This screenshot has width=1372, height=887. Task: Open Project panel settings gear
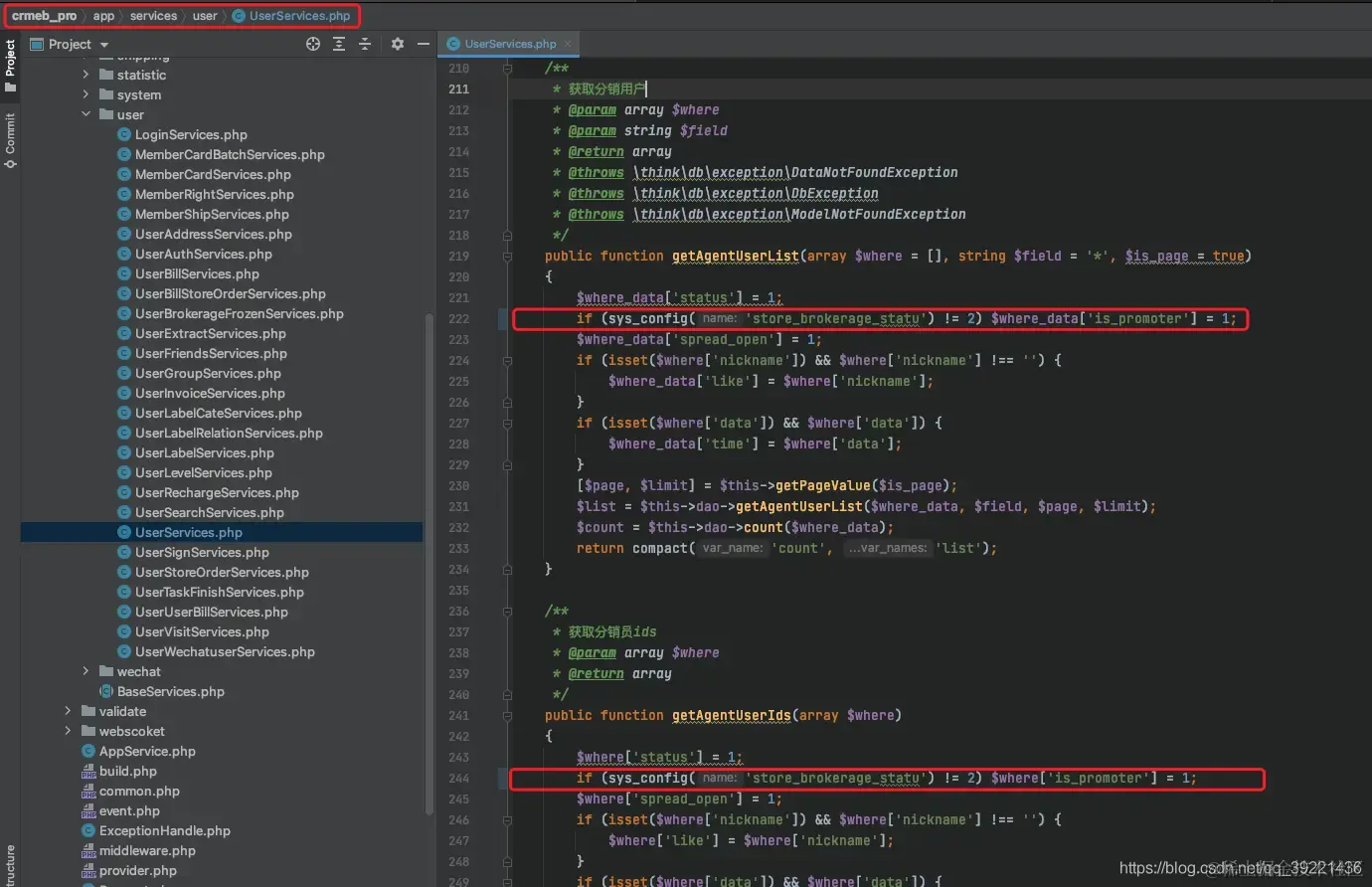[x=398, y=44]
